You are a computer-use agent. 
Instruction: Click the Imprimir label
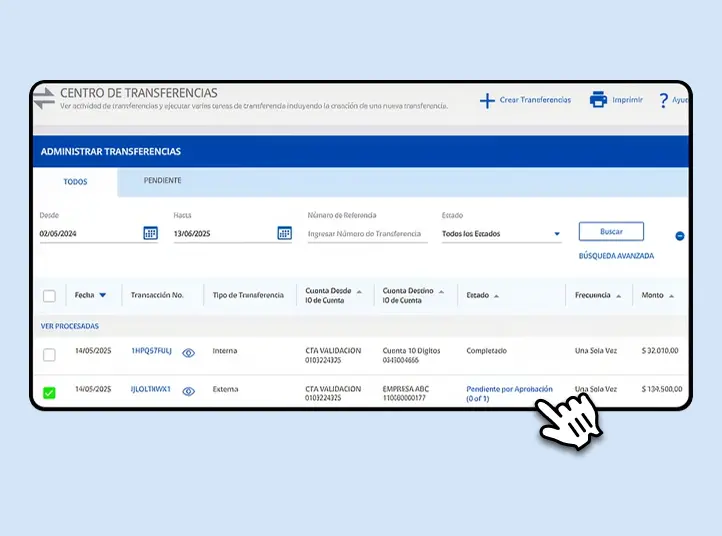[x=627, y=100]
